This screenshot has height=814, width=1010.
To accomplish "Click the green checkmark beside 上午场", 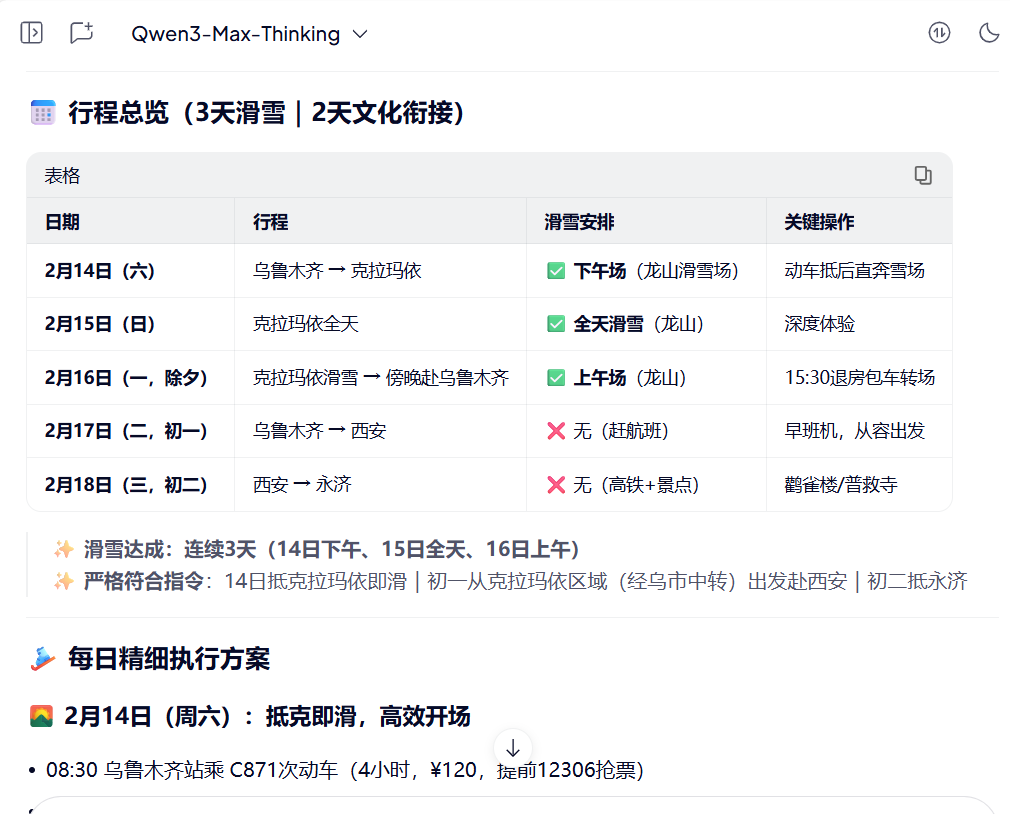I will 557,378.
